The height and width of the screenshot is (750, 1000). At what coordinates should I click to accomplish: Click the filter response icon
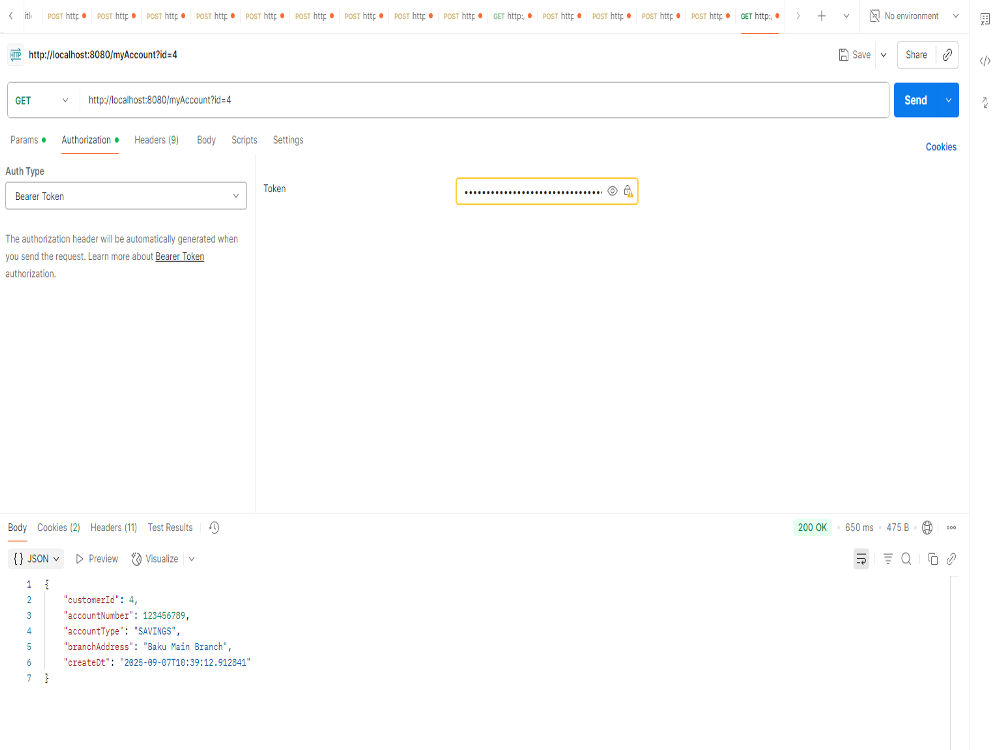pos(888,559)
